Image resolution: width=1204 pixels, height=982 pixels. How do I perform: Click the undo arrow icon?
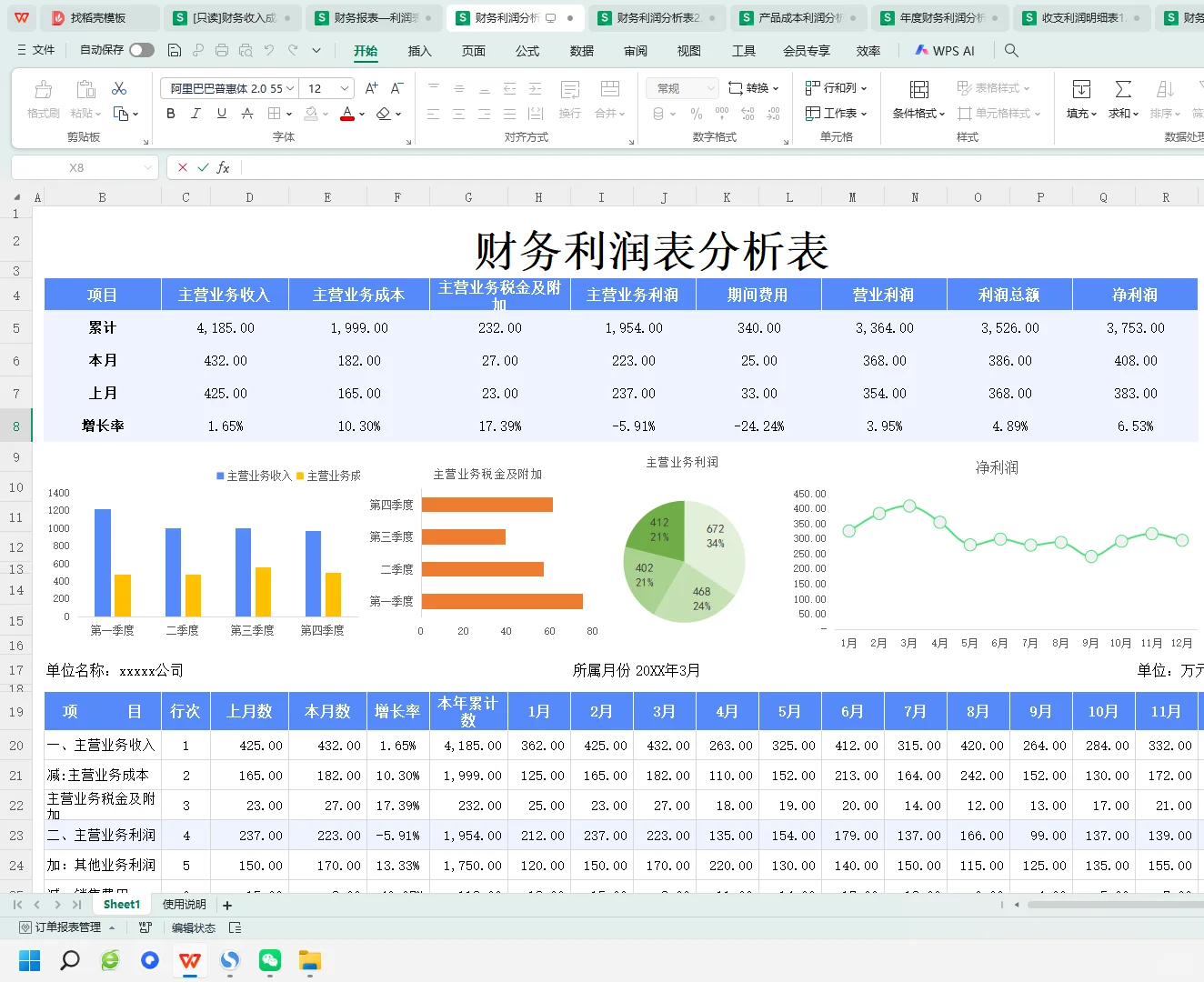click(x=269, y=50)
